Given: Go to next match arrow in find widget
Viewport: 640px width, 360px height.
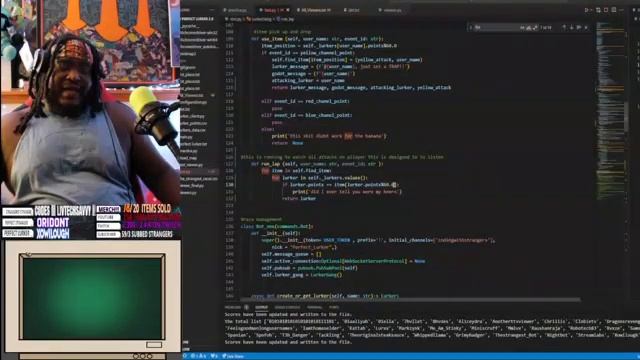Looking at the screenshot, I should tap(571, 27).
